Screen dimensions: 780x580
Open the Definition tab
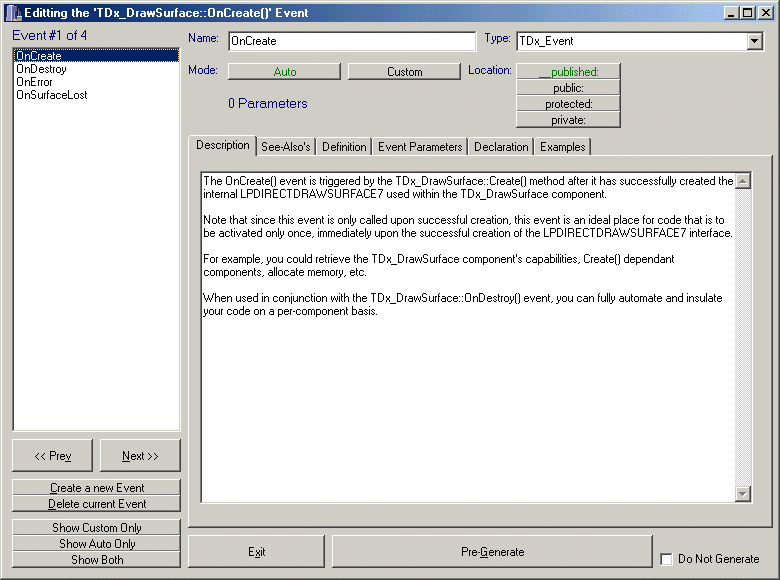(x=344, y=147)
